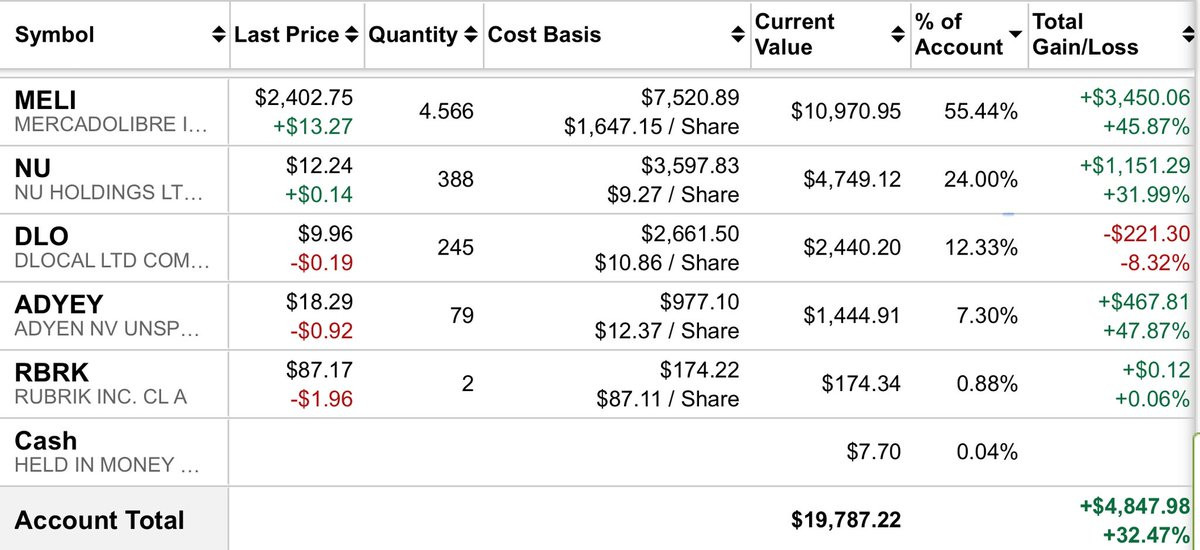Select the RBRK ticker symbol
Image resolution: width=1200 pixels, height=550 pixels.
point(52,373)
